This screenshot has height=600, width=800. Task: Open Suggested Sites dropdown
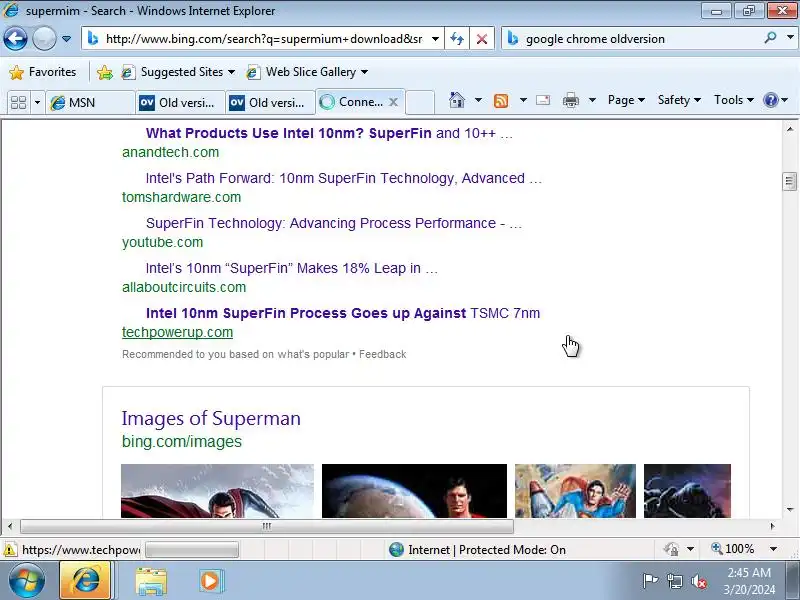click(179, 72)
